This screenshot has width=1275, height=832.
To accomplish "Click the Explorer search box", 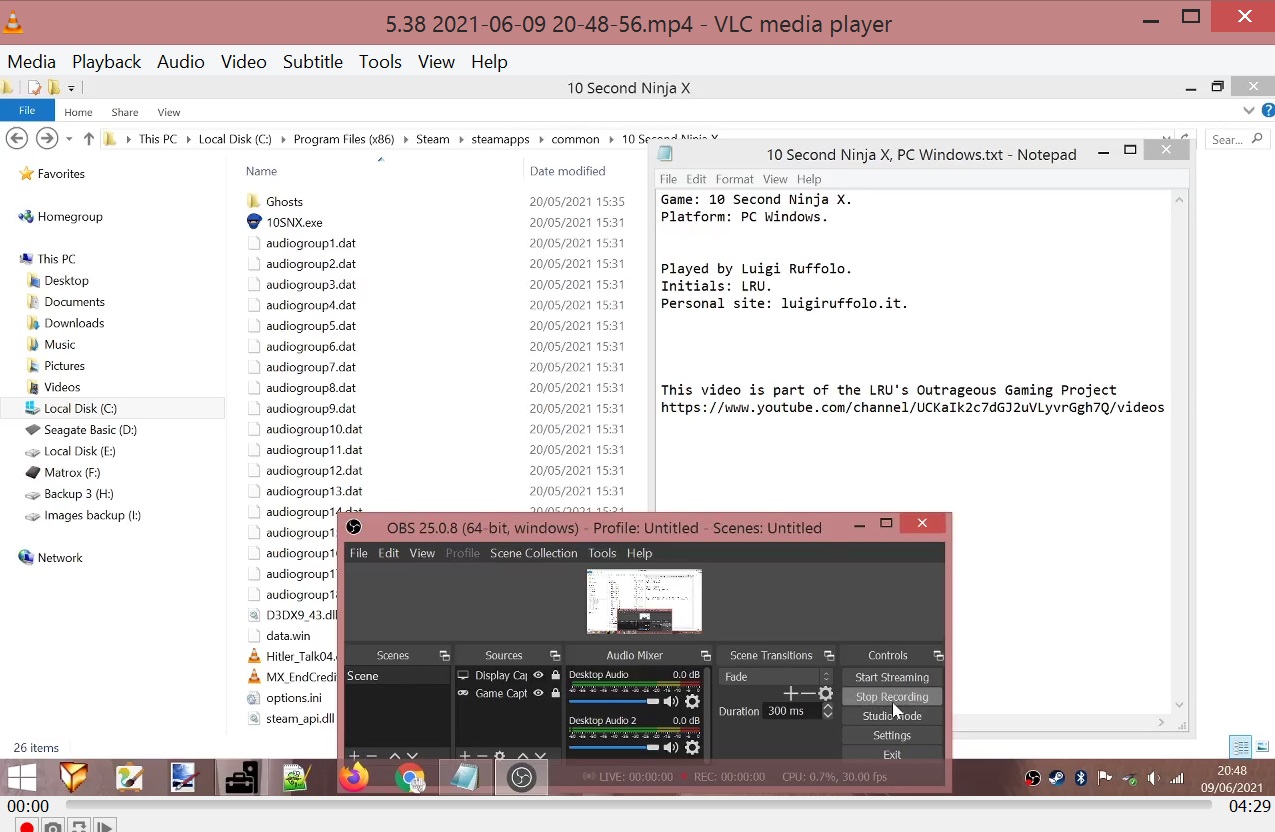I will coord(1238,139).
